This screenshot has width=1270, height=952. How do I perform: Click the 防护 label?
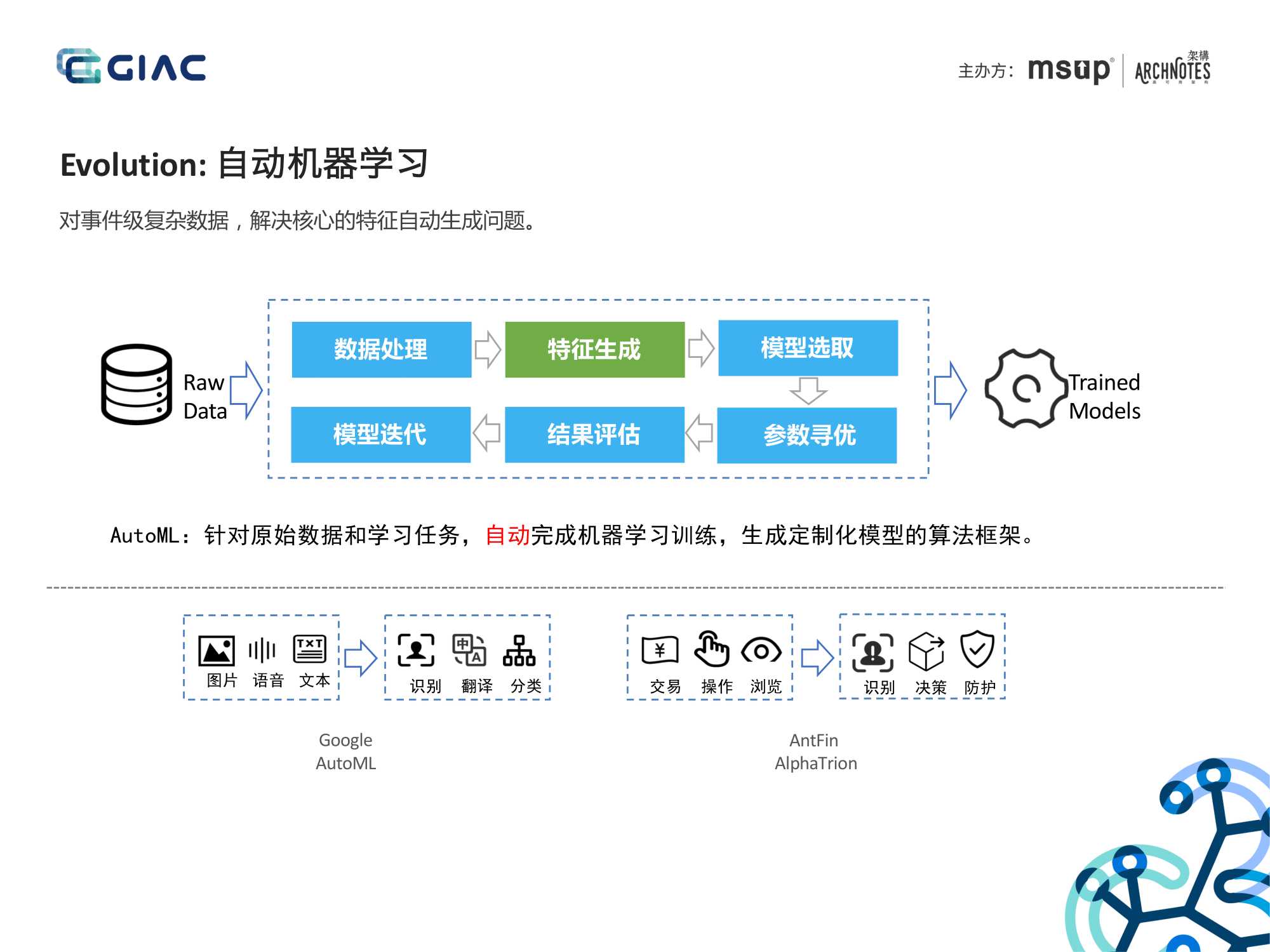coord(980,687)
